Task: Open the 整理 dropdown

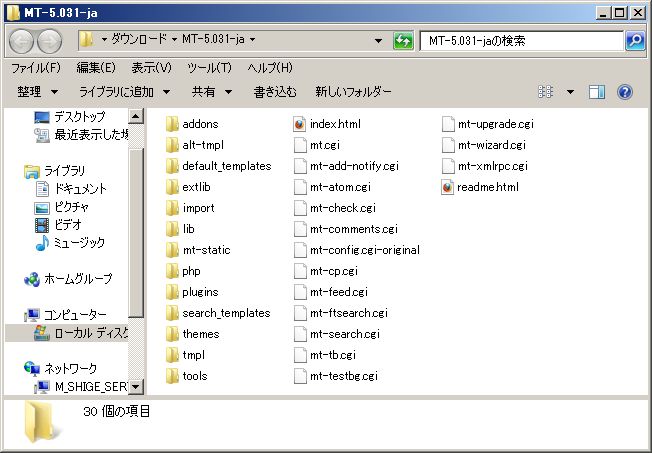Action: tap(37, 92)
